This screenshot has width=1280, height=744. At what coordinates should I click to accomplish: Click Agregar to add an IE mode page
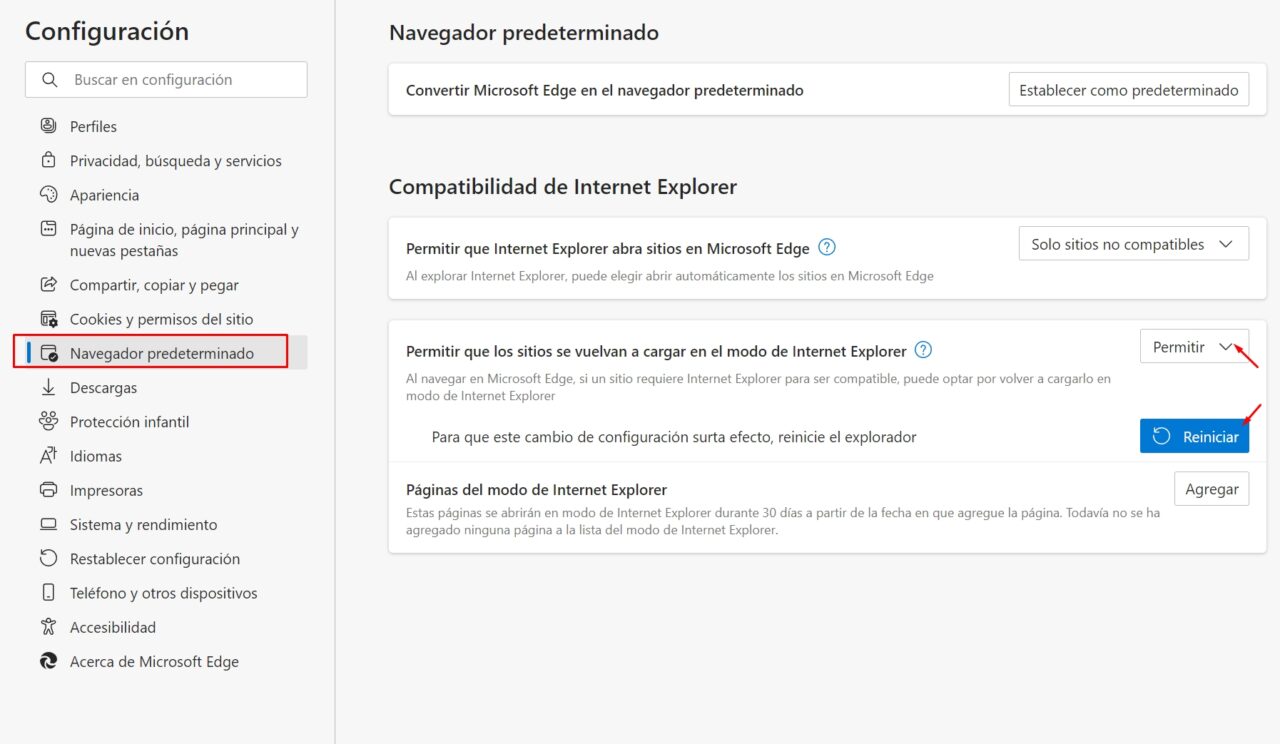point(1212,489)
